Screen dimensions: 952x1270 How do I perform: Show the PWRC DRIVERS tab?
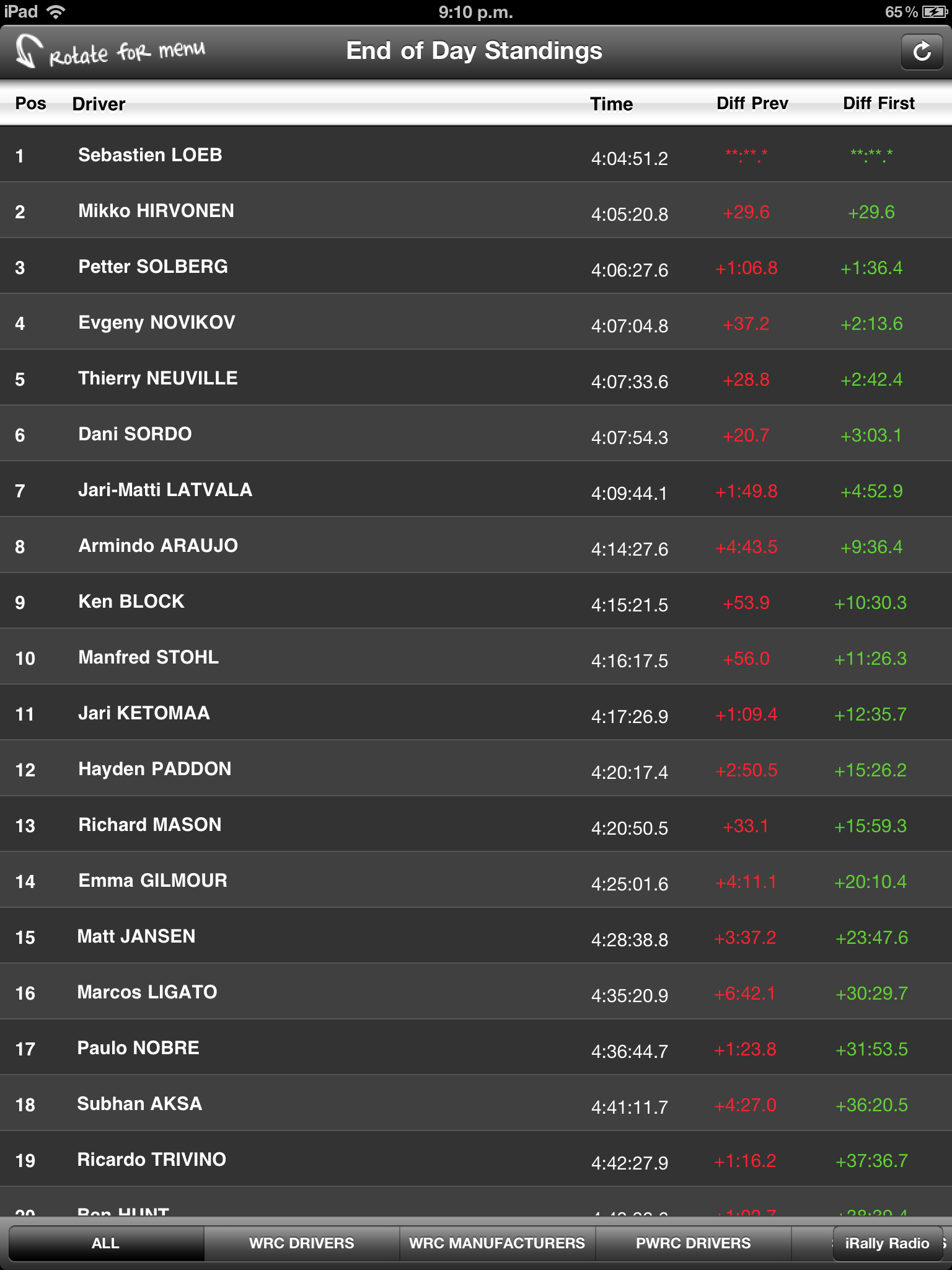point(693,1243)
